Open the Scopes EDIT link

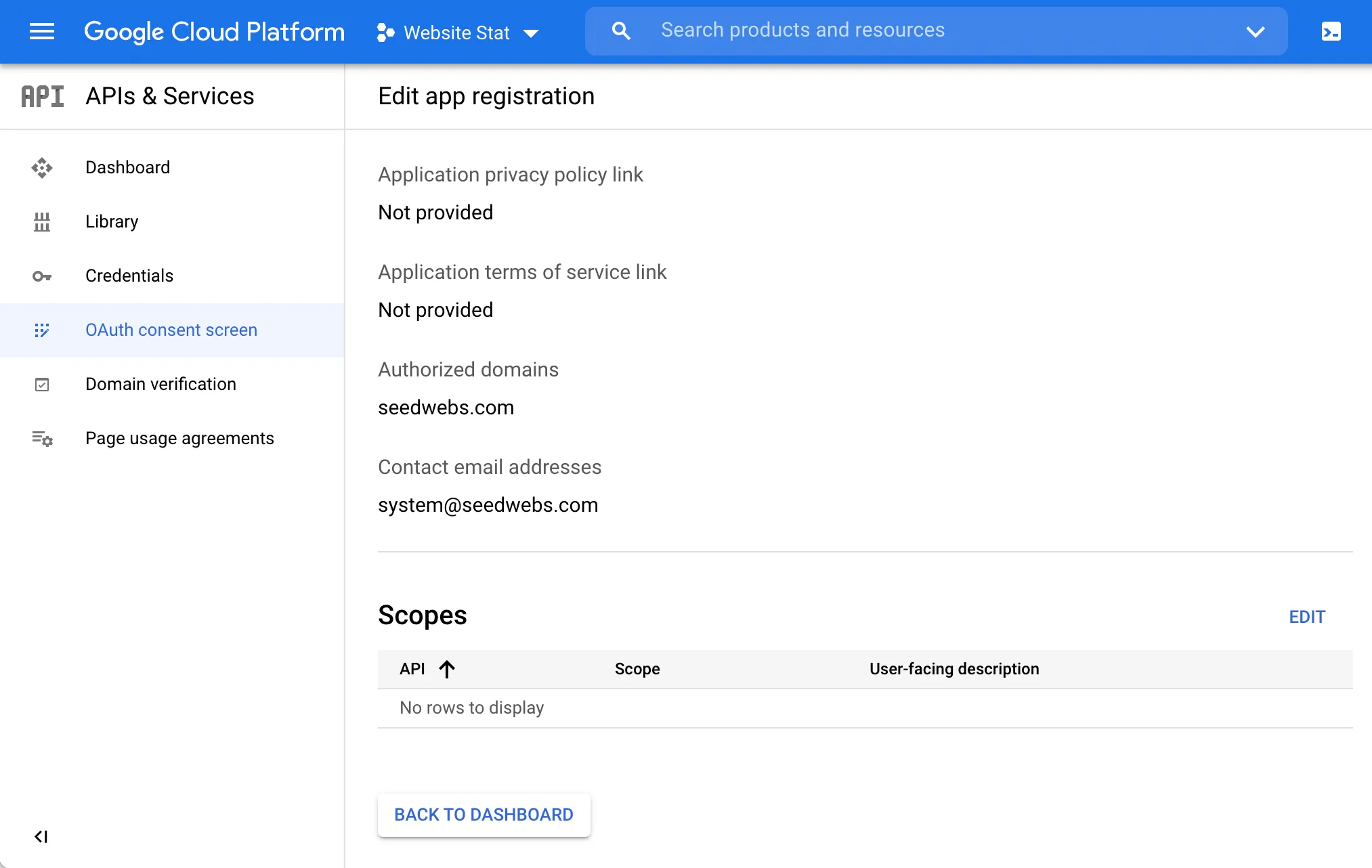[x=1306, y=617]
